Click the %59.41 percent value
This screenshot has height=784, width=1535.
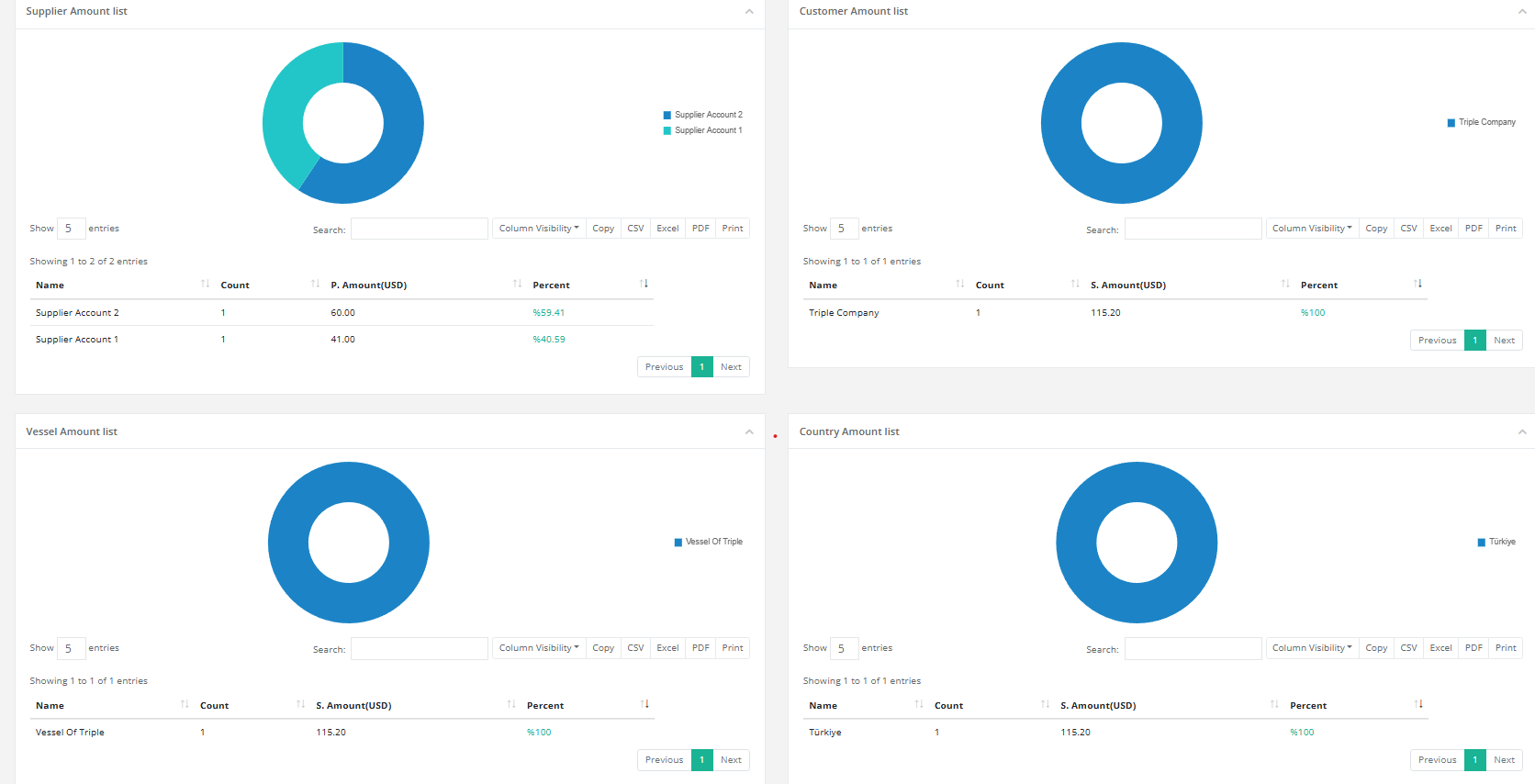pos(549,313)
